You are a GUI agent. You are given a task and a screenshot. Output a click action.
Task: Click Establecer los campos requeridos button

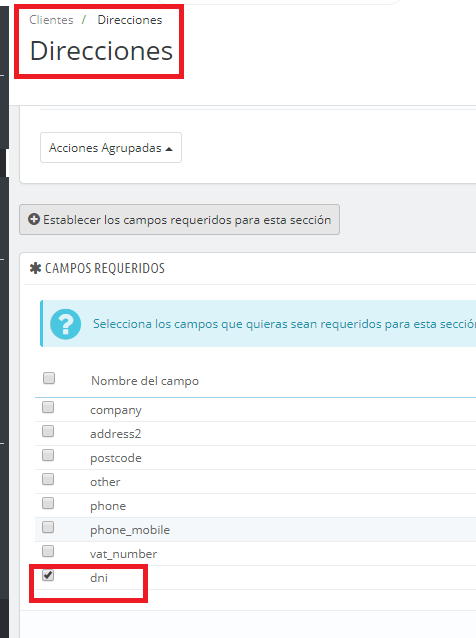(179, 220)
